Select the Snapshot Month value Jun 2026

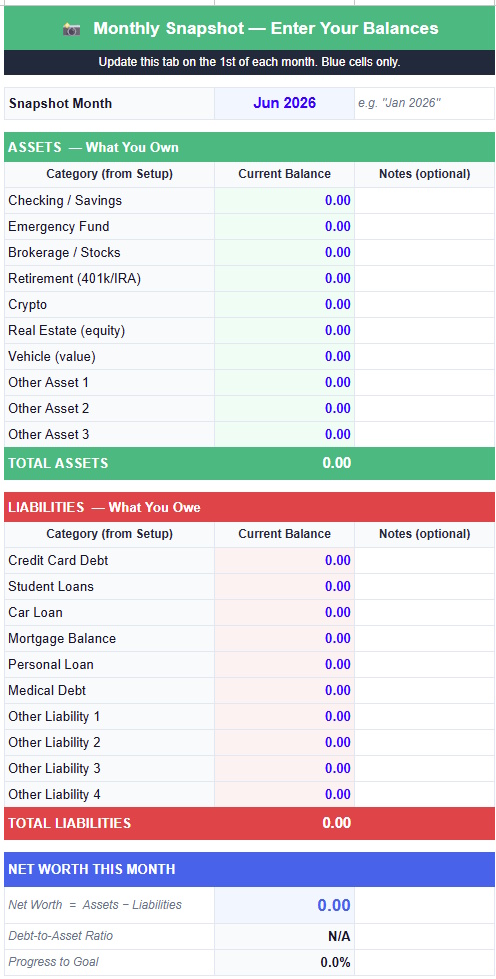click(284, 103)
